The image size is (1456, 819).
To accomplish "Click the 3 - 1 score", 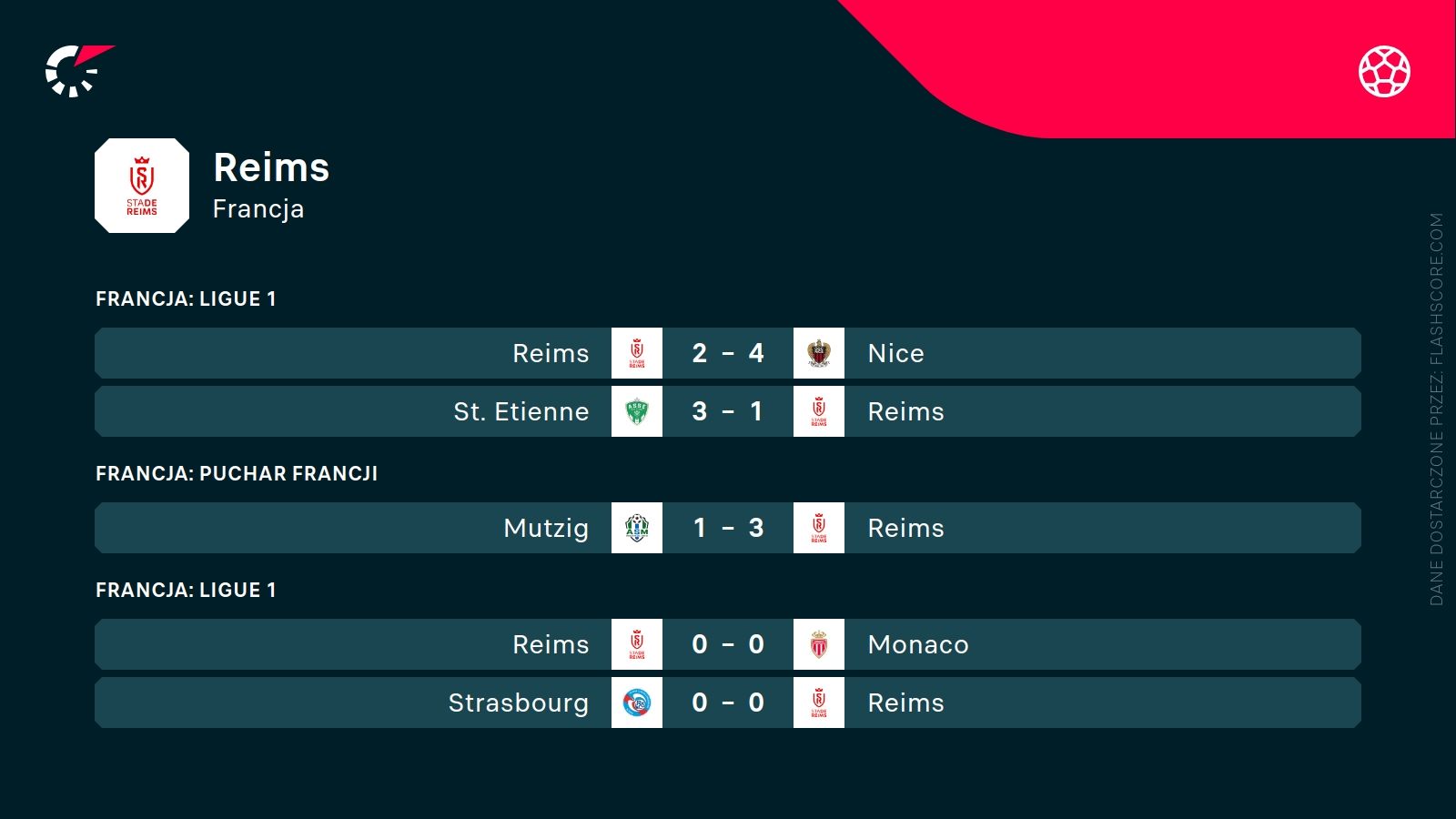I will coord(728,411).
